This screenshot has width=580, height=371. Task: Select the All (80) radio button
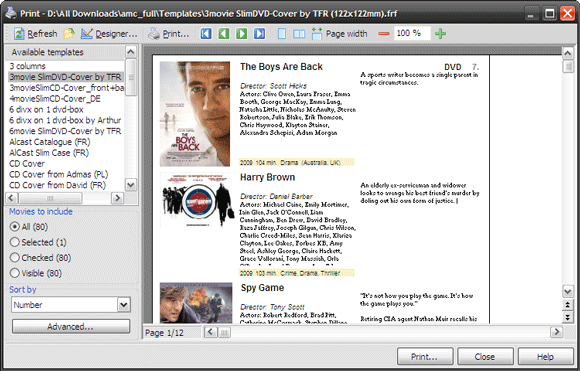point(29,226)
